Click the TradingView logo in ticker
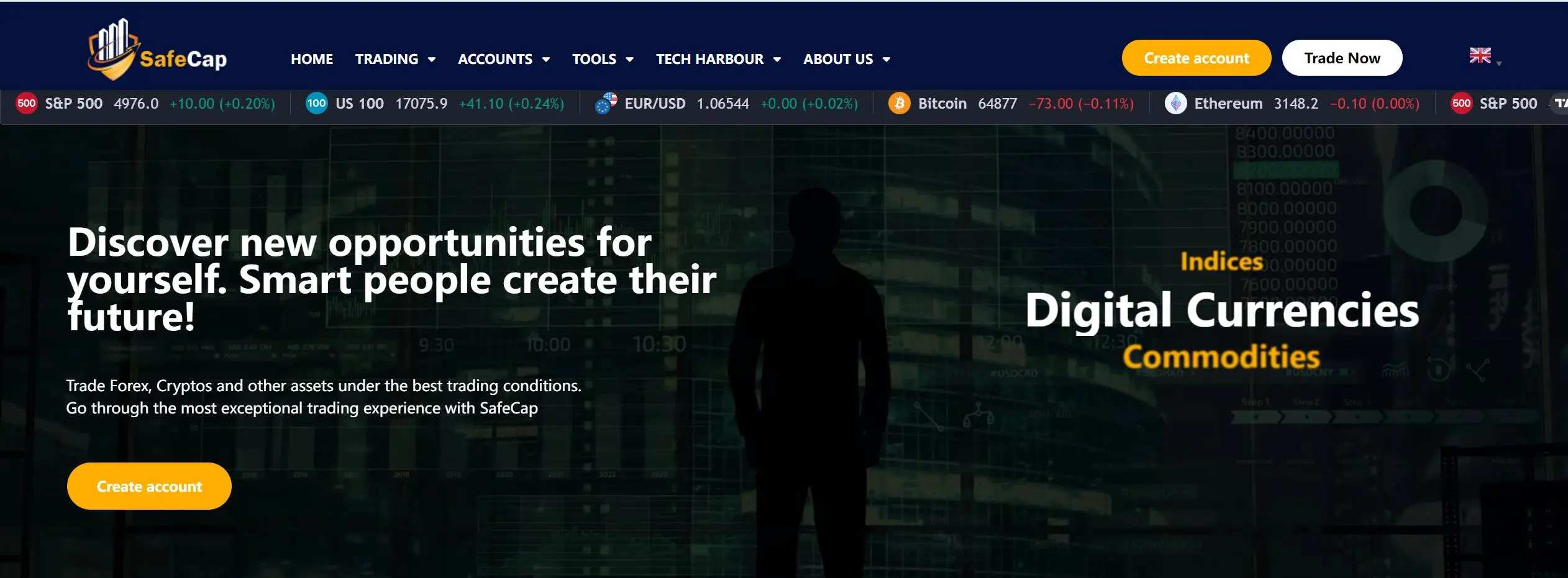This screenshot has width=1568, height=578. coord(1561,103)
